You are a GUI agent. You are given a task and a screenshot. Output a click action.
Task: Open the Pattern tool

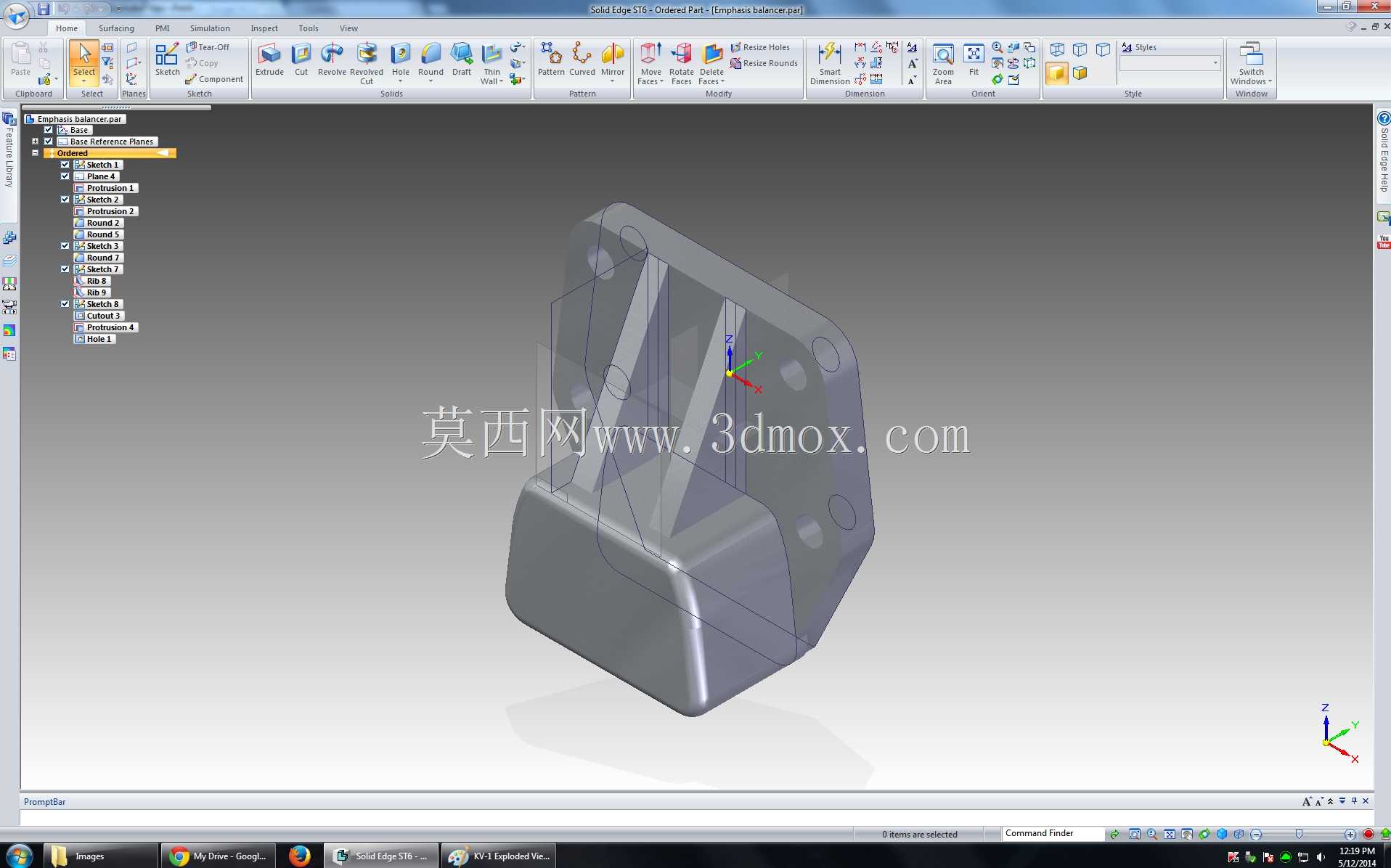(551, 60)
